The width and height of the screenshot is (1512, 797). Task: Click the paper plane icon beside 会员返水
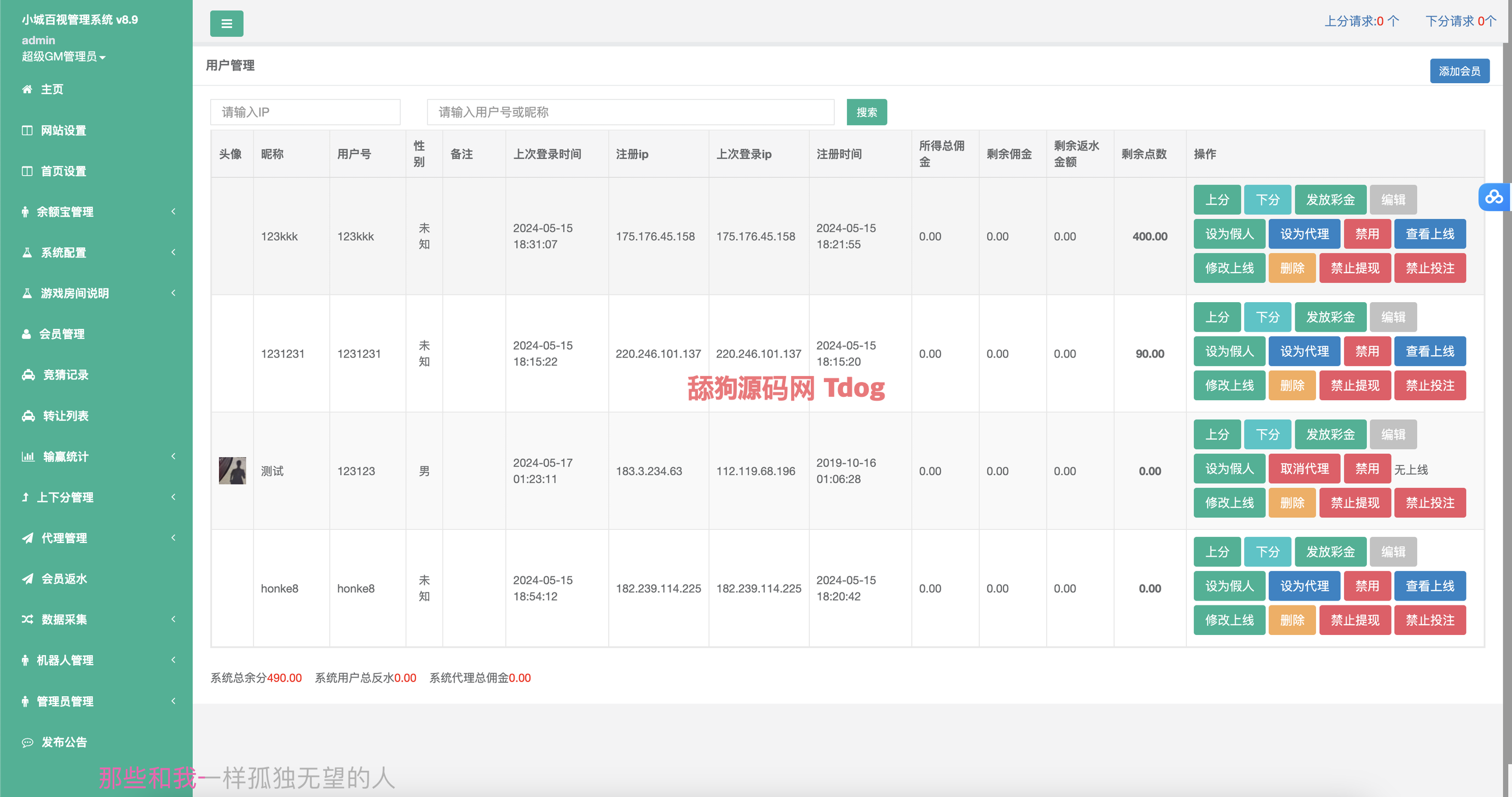tap(27, 579)
